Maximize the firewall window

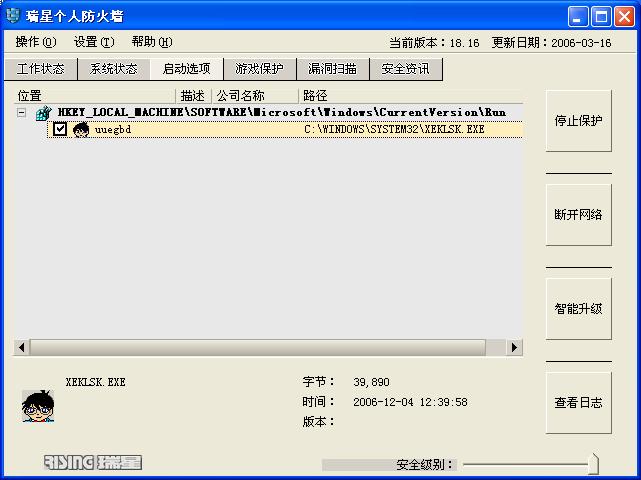click(601, 17)
